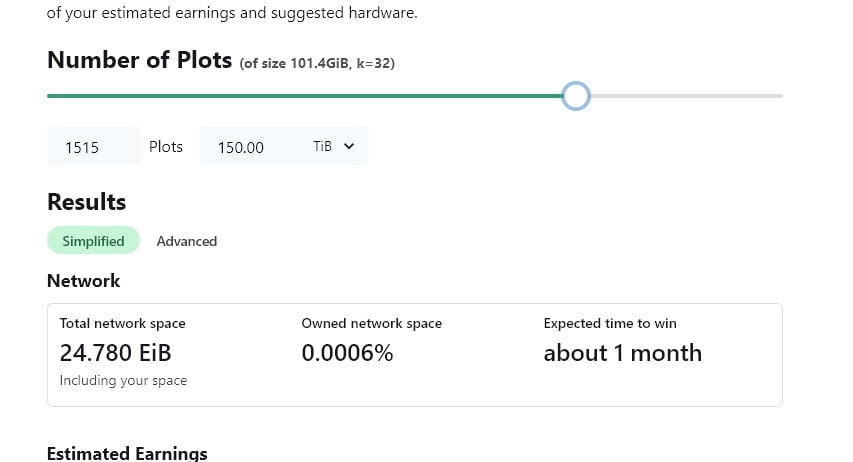
Task: Click the gray unfilled slider track
Action: pyautogui.click(x=687, y=96)
